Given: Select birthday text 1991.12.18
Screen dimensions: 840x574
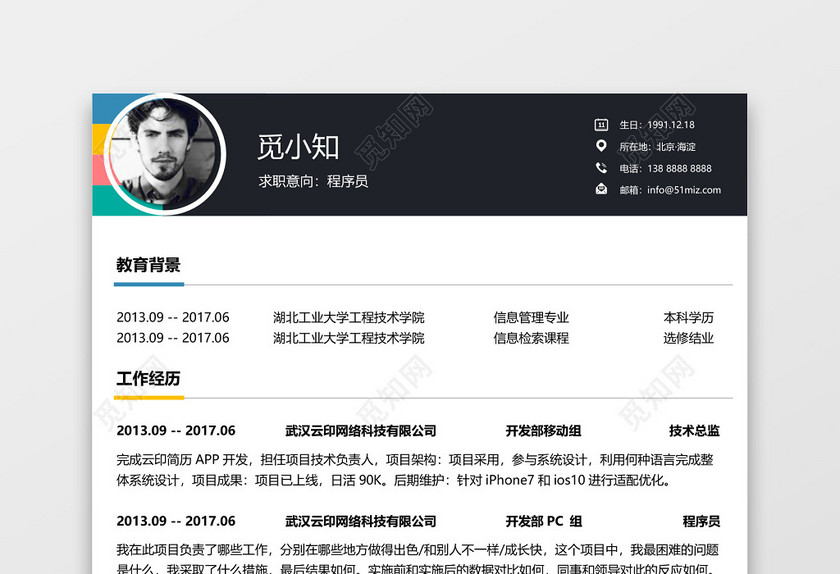Looking at the screenshot, I should pyautogui.click(x=671, y=125).
